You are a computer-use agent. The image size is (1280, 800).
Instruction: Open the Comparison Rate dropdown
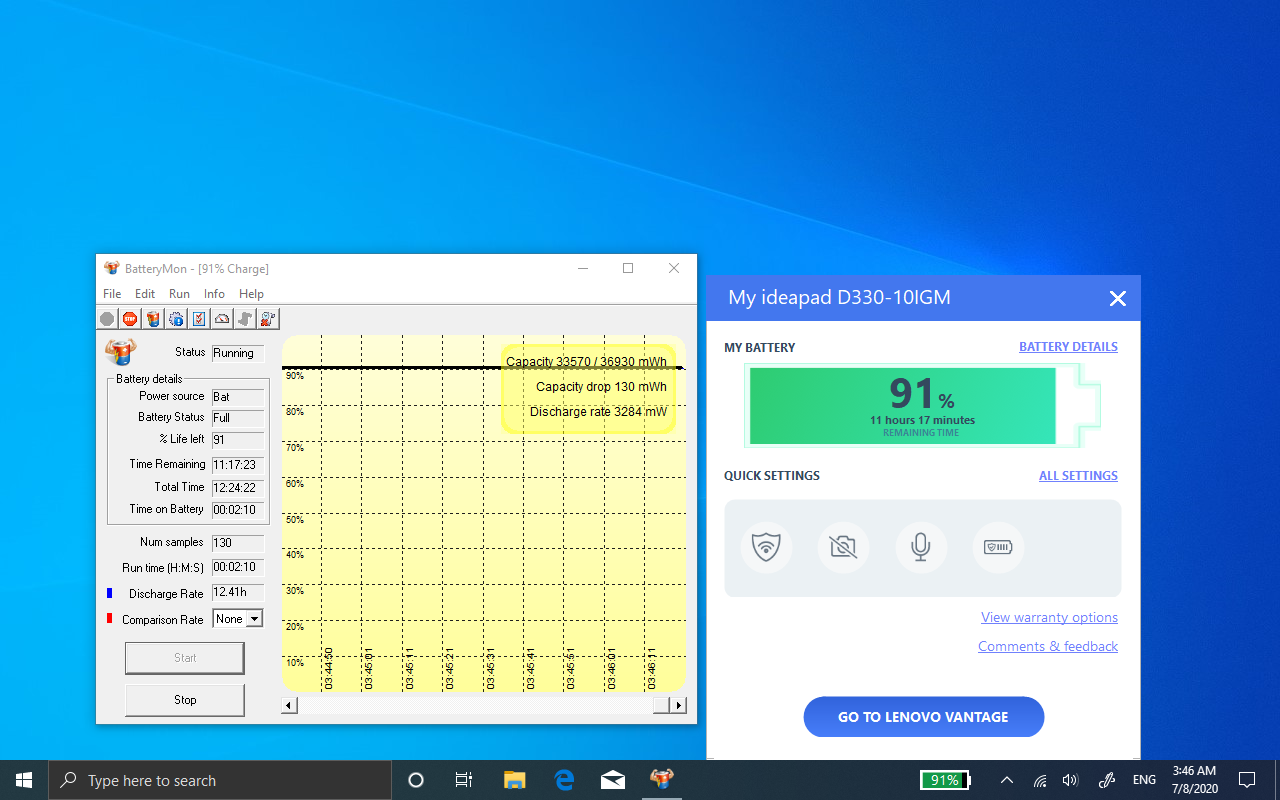point(254,619)
